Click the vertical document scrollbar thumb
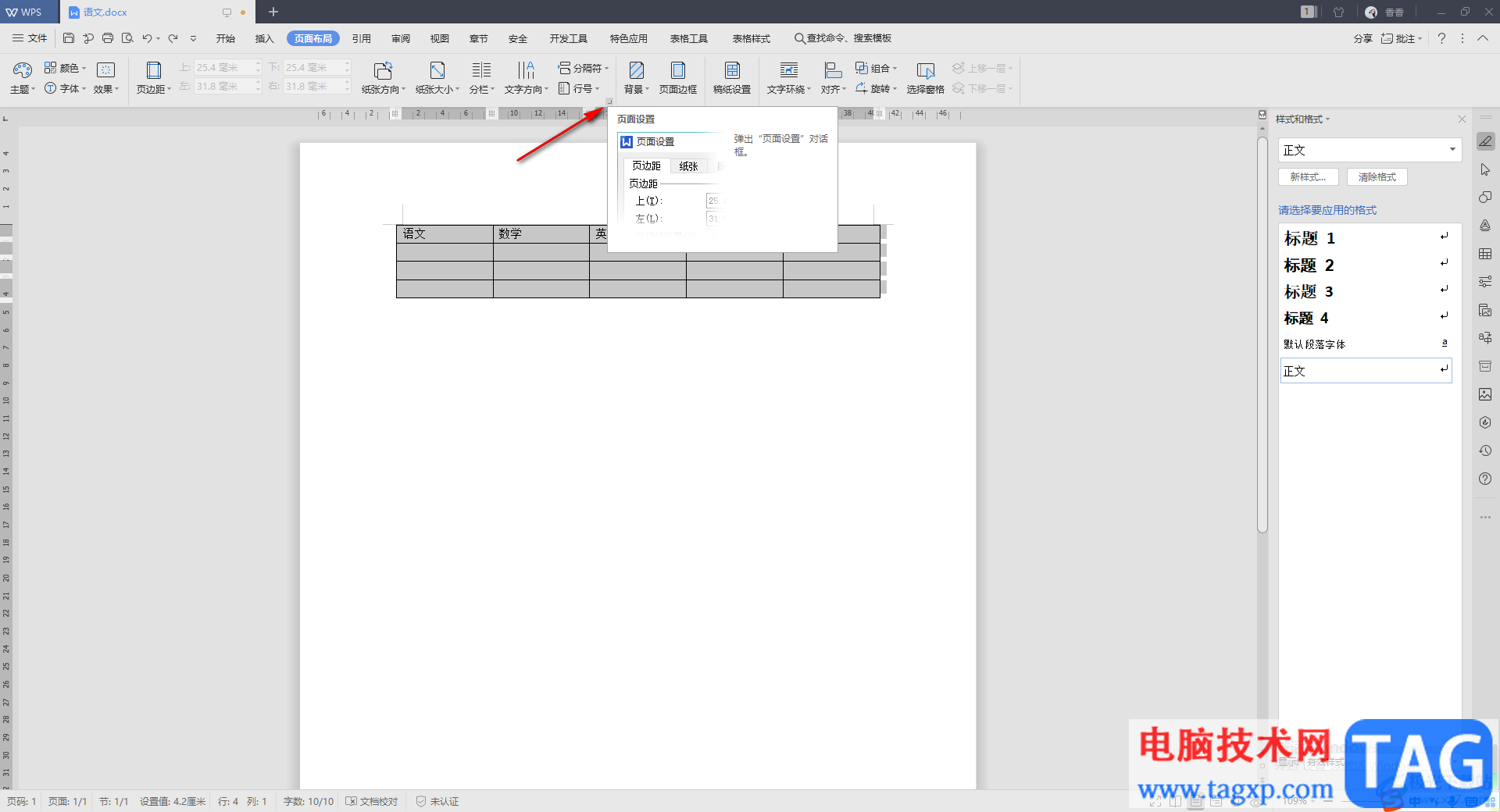 coord(1262,336)
